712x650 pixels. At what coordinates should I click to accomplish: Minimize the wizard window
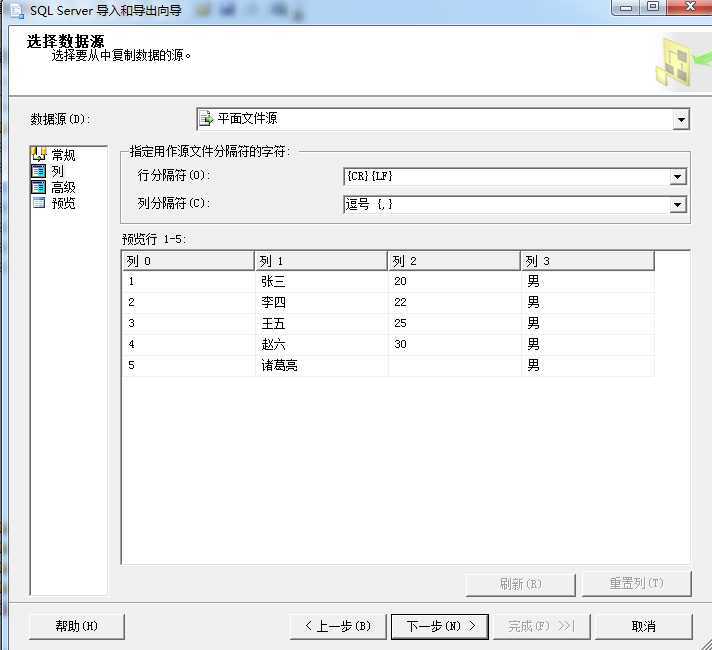point(626,7)
